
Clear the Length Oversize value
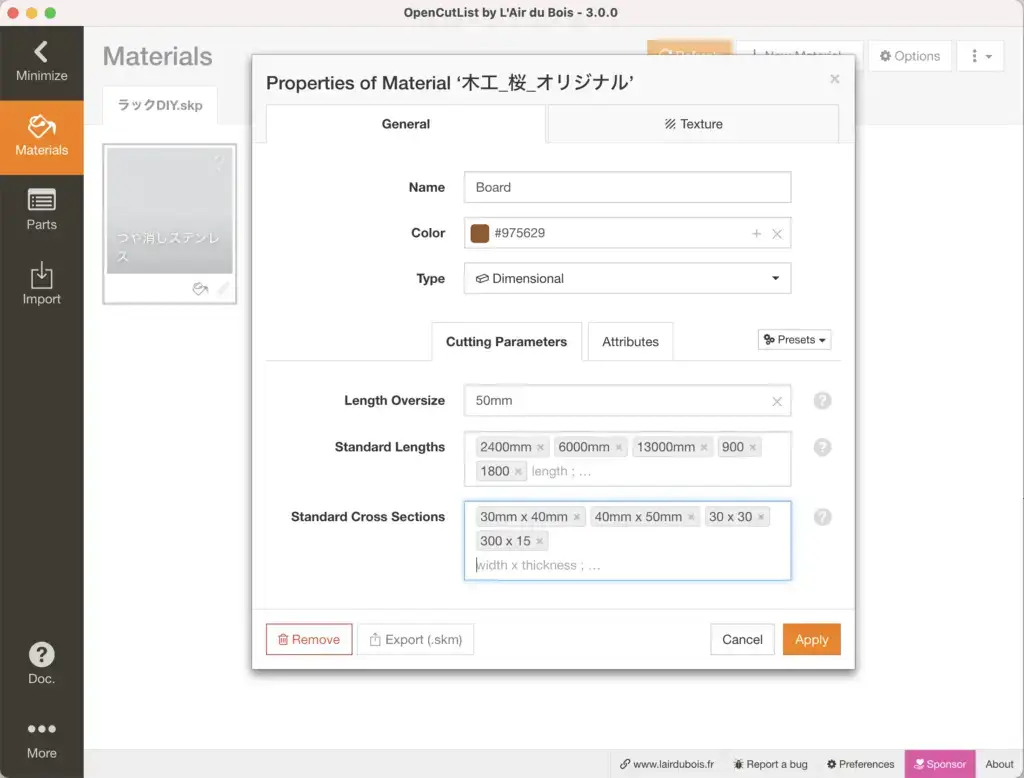pos(777,401)
